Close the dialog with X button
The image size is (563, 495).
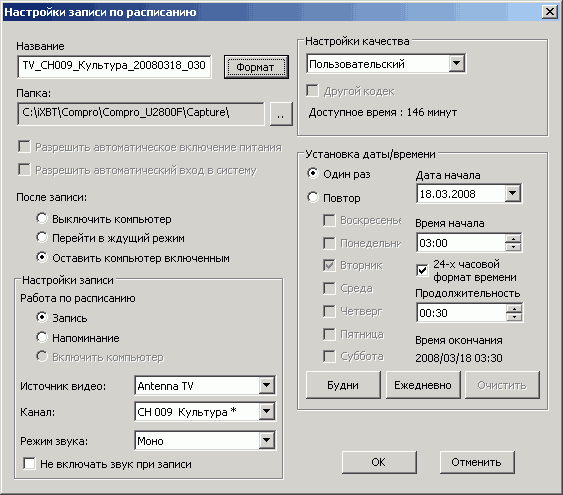tap(550, 12)
